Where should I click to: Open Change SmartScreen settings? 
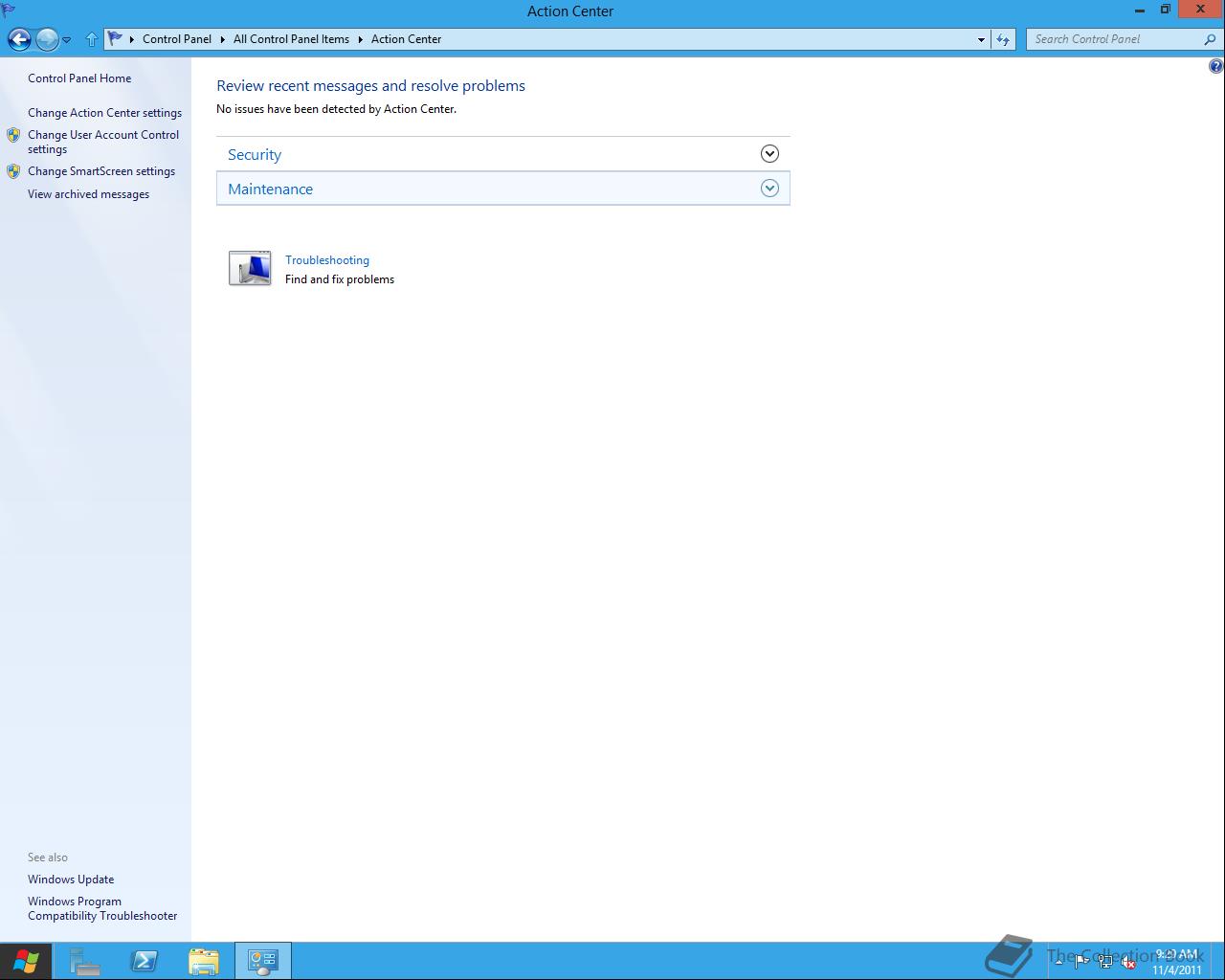(101, 171)
